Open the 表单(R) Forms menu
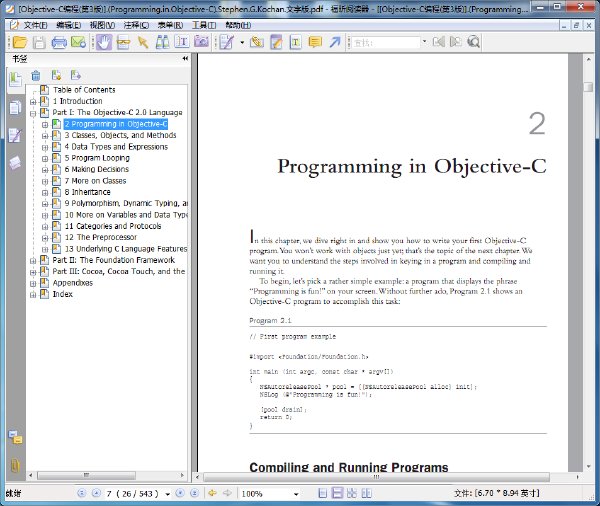The image size is (600, 506). click(x=170, y=25)
